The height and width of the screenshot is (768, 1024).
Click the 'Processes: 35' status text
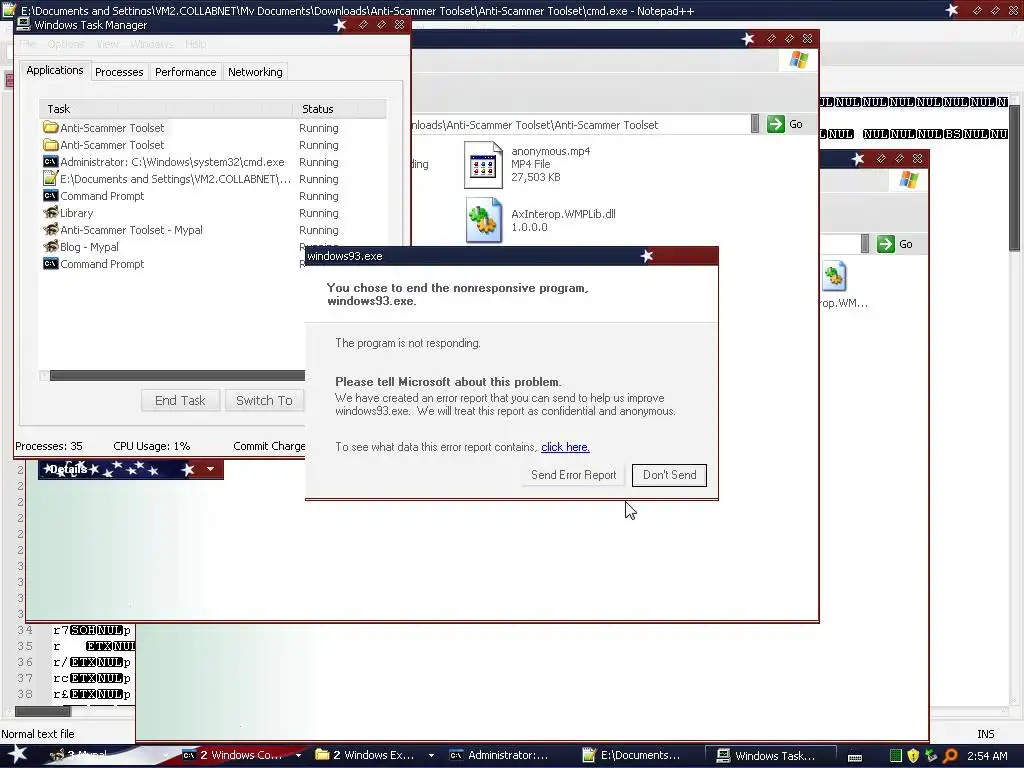(x=48, y=446)
